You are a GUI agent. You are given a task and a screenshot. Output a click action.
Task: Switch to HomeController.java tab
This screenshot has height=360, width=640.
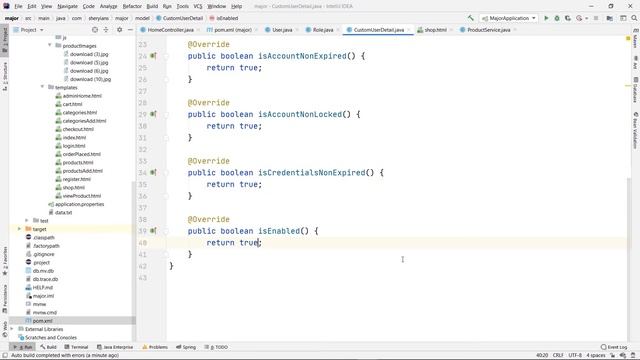click(171, 30)
